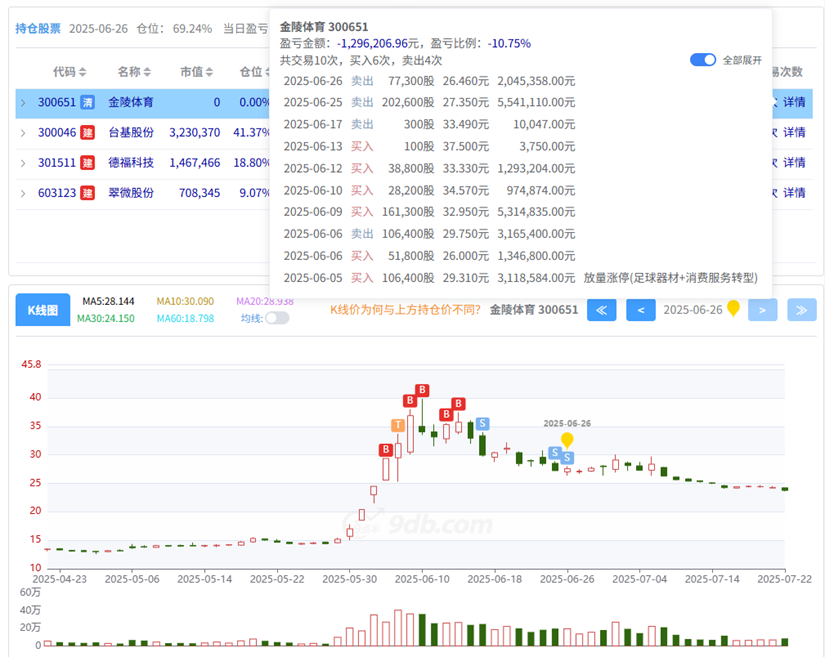Image resolution: width=825 pixels, height=657 pixels.
Task: Click the 2025-06-06 买入 51,800股 trade row
Action: pos(429,256)
